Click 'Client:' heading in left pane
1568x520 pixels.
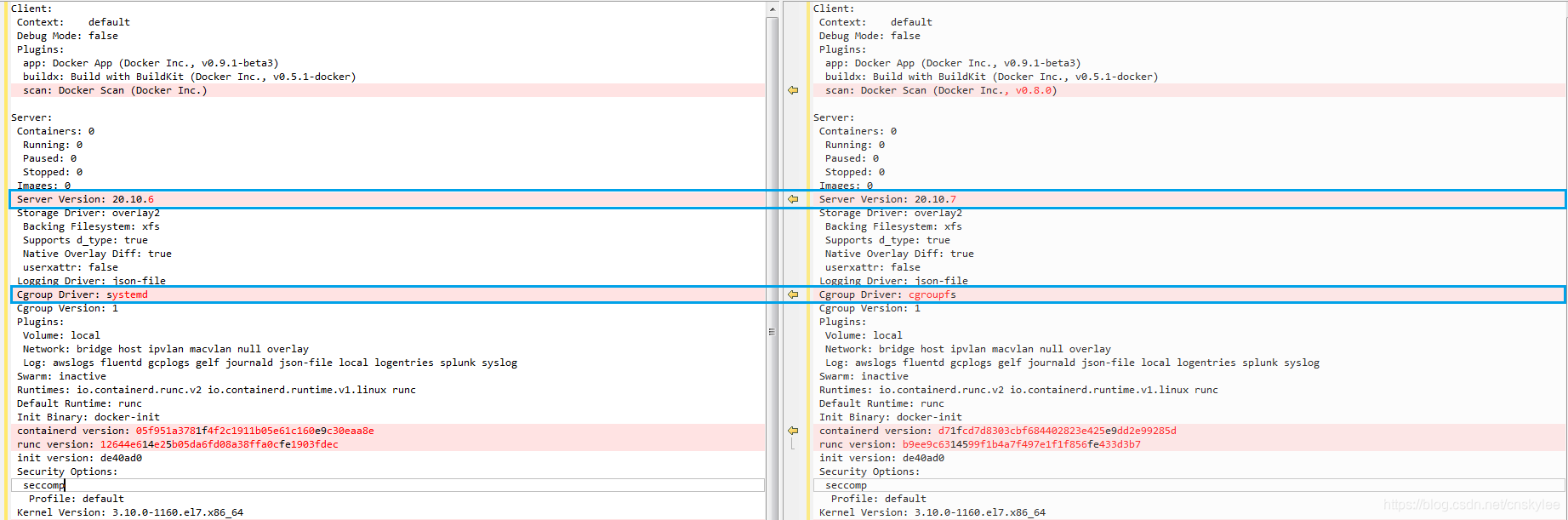31,9
